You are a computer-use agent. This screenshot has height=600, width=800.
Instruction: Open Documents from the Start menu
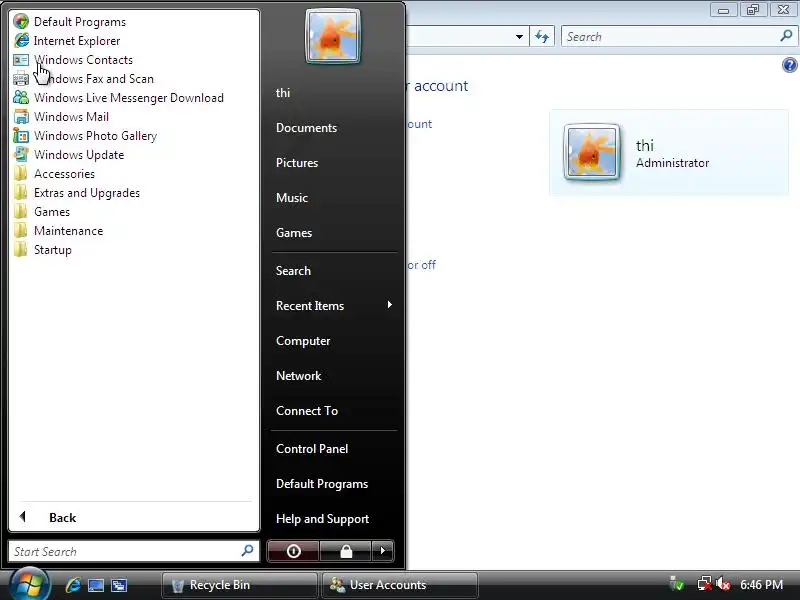point(306,128)
